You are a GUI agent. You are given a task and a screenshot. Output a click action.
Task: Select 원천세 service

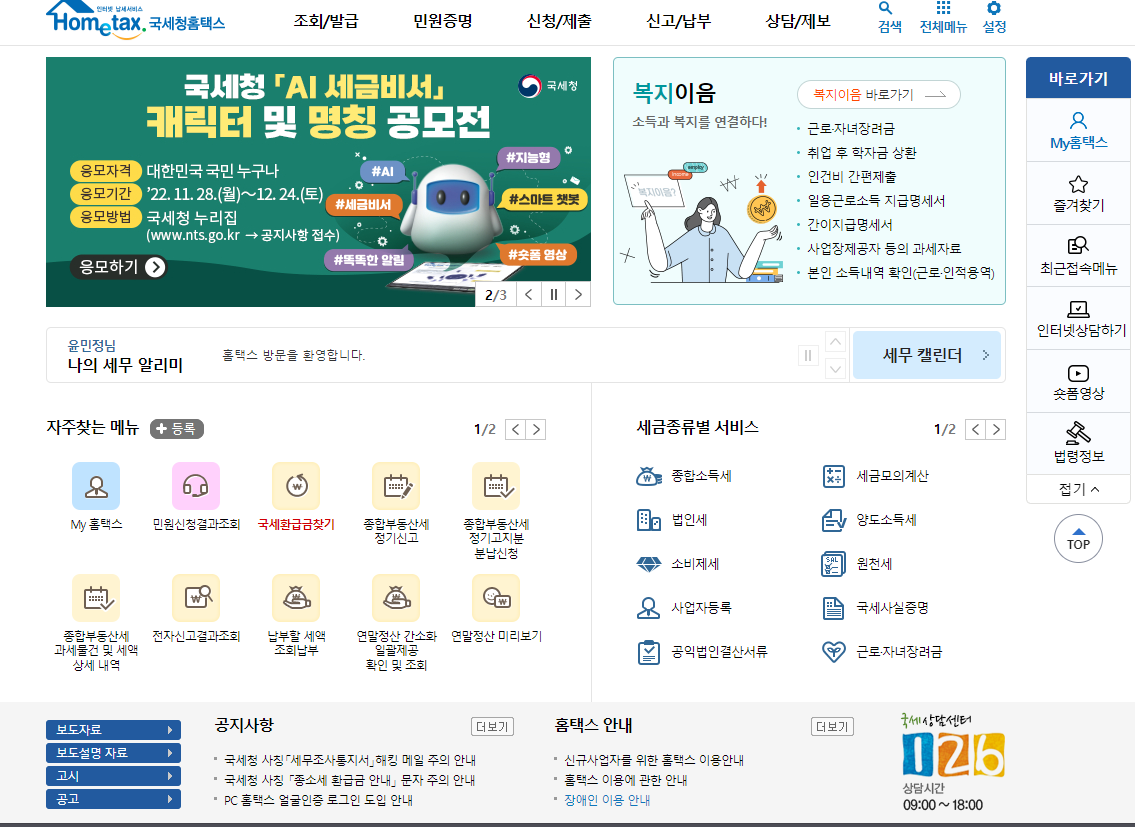pyautogui.click(x=857, y=564)
